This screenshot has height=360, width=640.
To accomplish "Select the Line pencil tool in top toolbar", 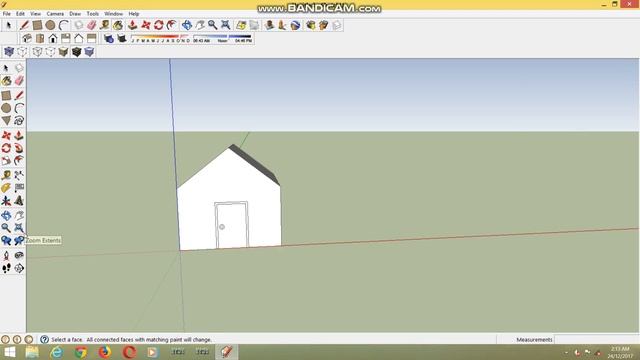I will (24, 25).
